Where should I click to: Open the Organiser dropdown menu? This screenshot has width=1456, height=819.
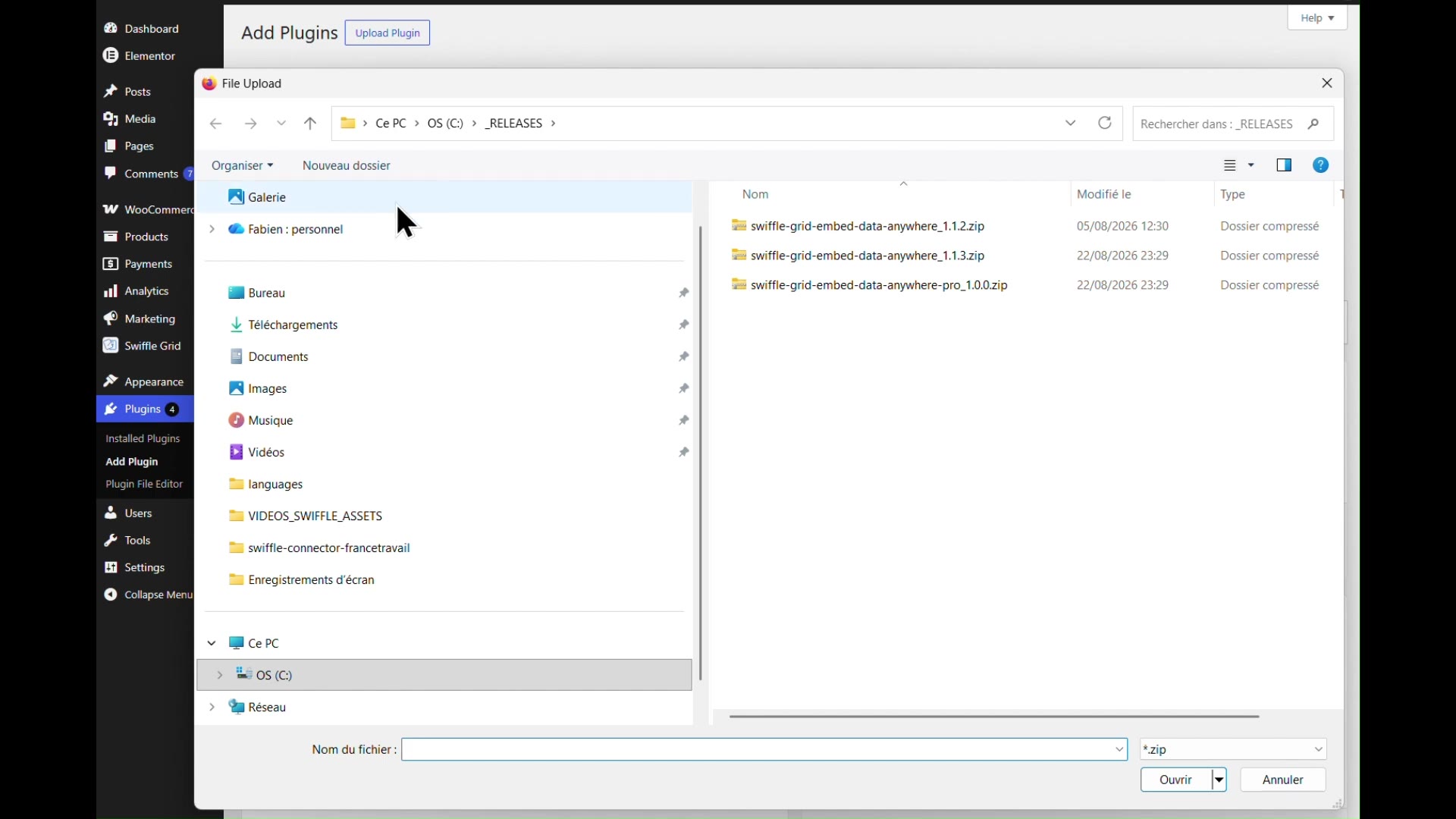[x=242, y=165]
